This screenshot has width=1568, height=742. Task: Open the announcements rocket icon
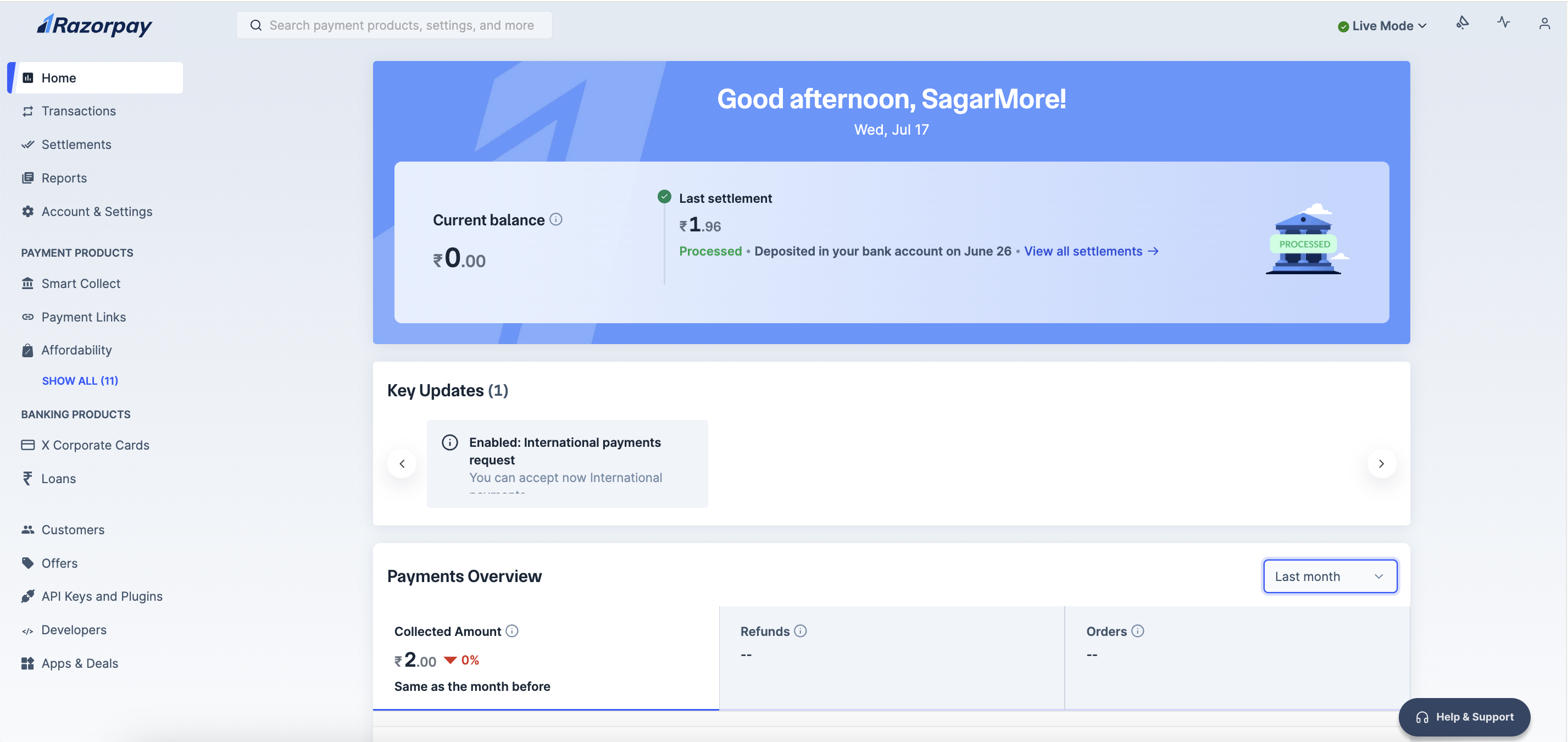coord(1462,23)
